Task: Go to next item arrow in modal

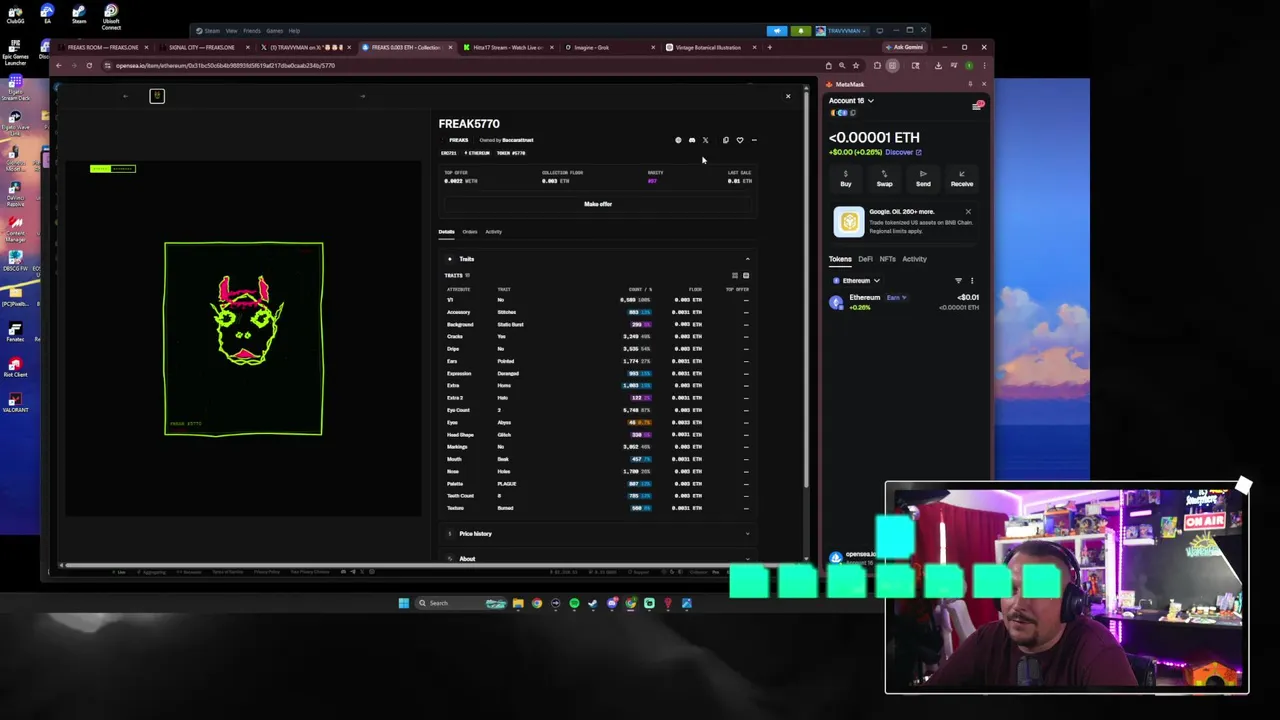Action: coord(362,96)
